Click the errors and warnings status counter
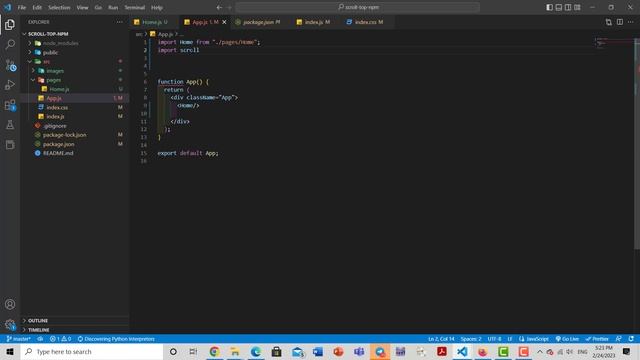The width and height of the screenshot is (640, 360). tap(60, 339)
